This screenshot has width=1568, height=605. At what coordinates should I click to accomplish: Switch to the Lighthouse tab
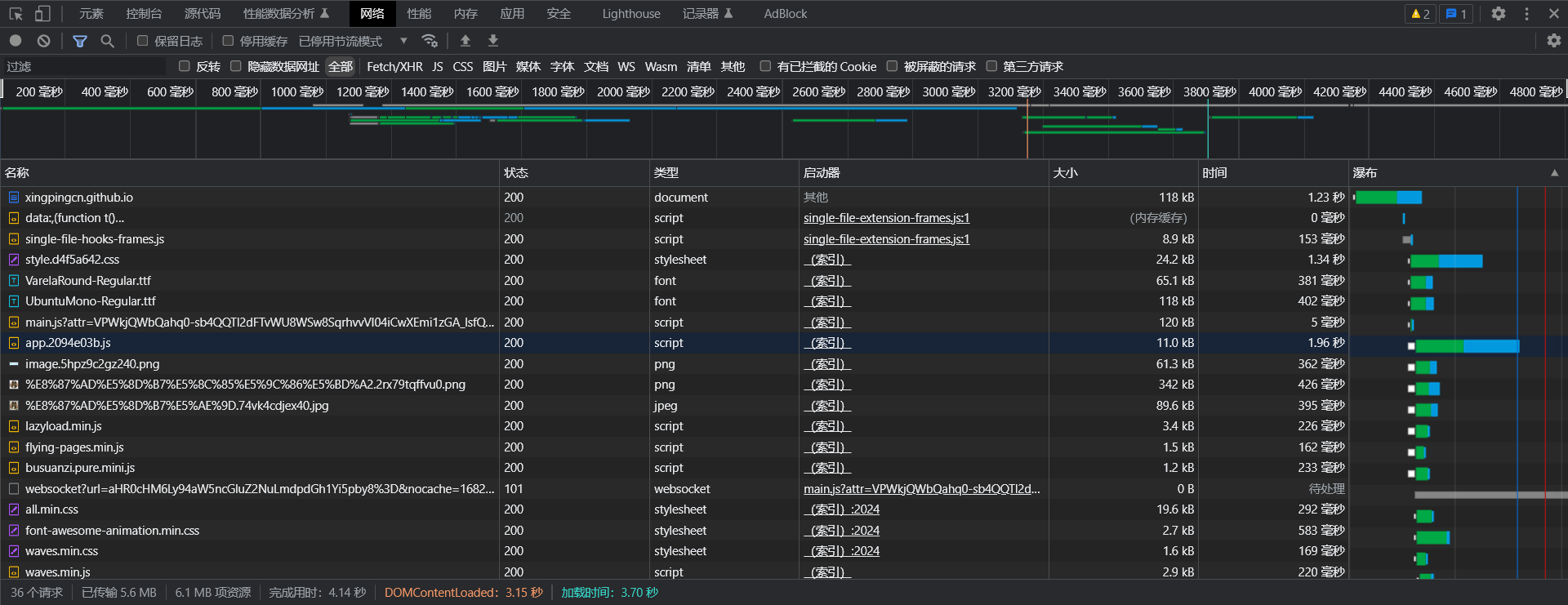click(630, 14)
